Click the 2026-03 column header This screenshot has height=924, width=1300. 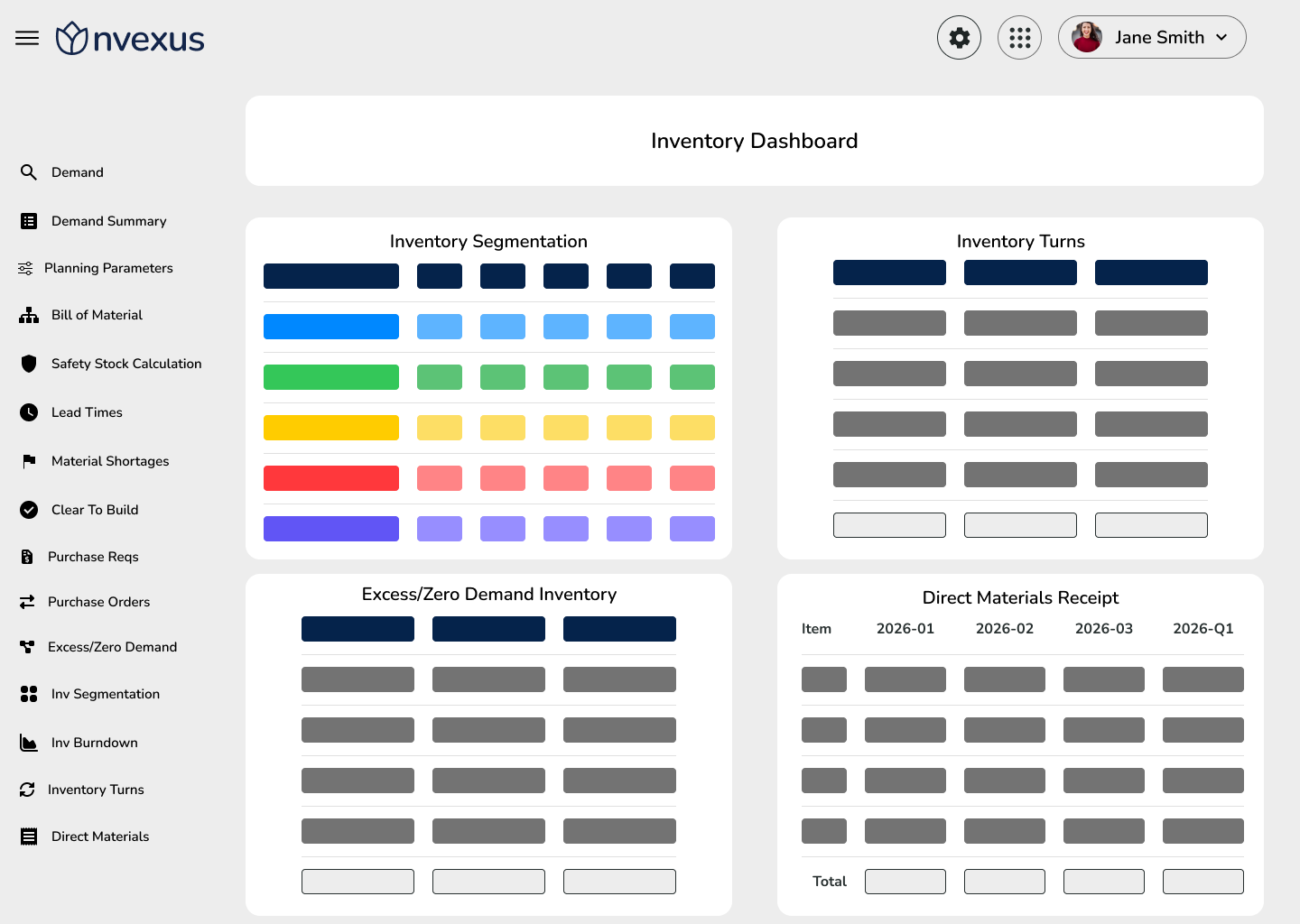click(x=1104, y=629)
